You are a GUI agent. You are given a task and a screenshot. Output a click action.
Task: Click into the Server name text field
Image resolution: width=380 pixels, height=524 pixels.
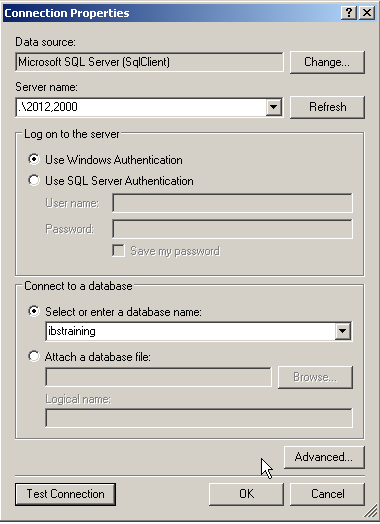coord(141,107)
